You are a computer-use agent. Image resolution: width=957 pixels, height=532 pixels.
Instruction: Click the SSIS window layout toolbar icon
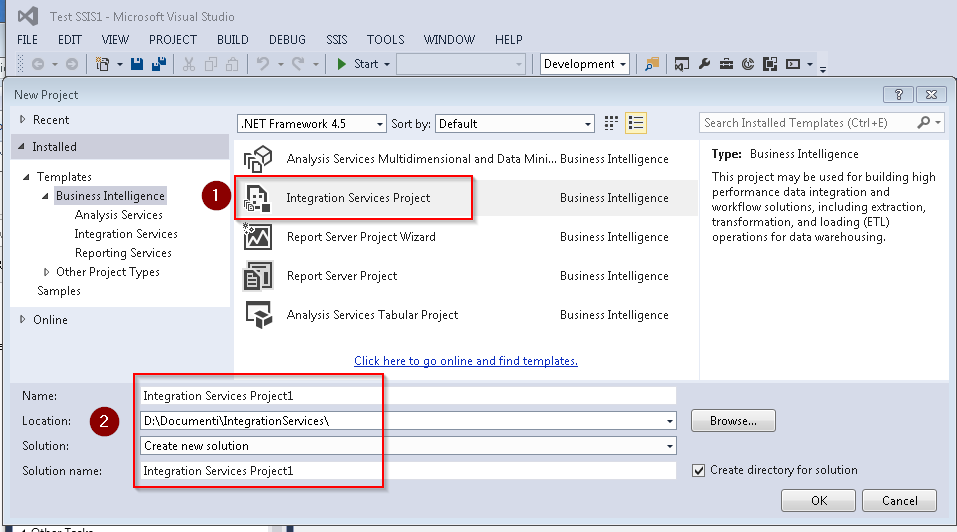770,64
